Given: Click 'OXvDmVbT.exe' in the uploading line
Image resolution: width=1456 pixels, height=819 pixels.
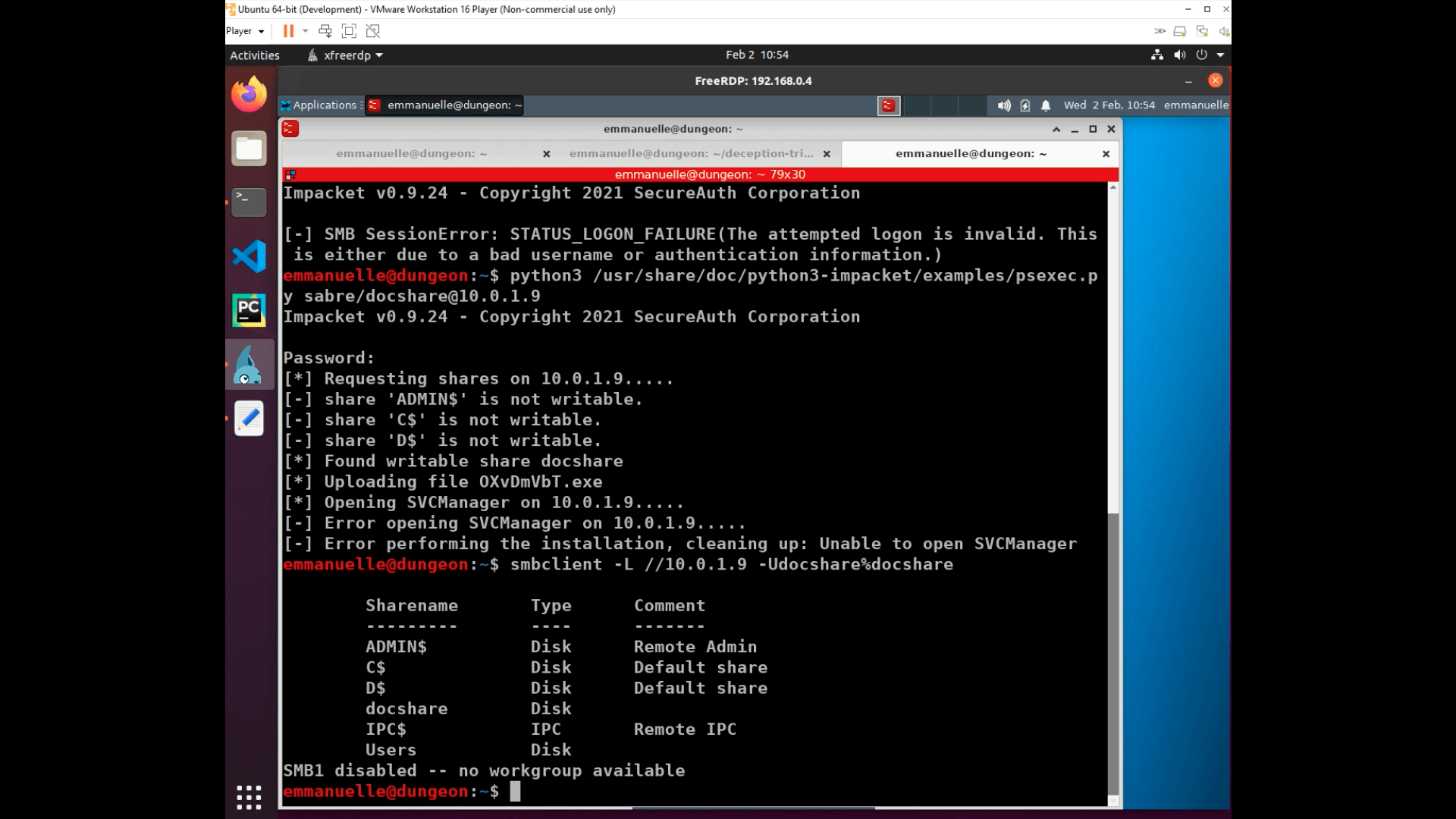Looking at the screenshot, I should point(541,482).
